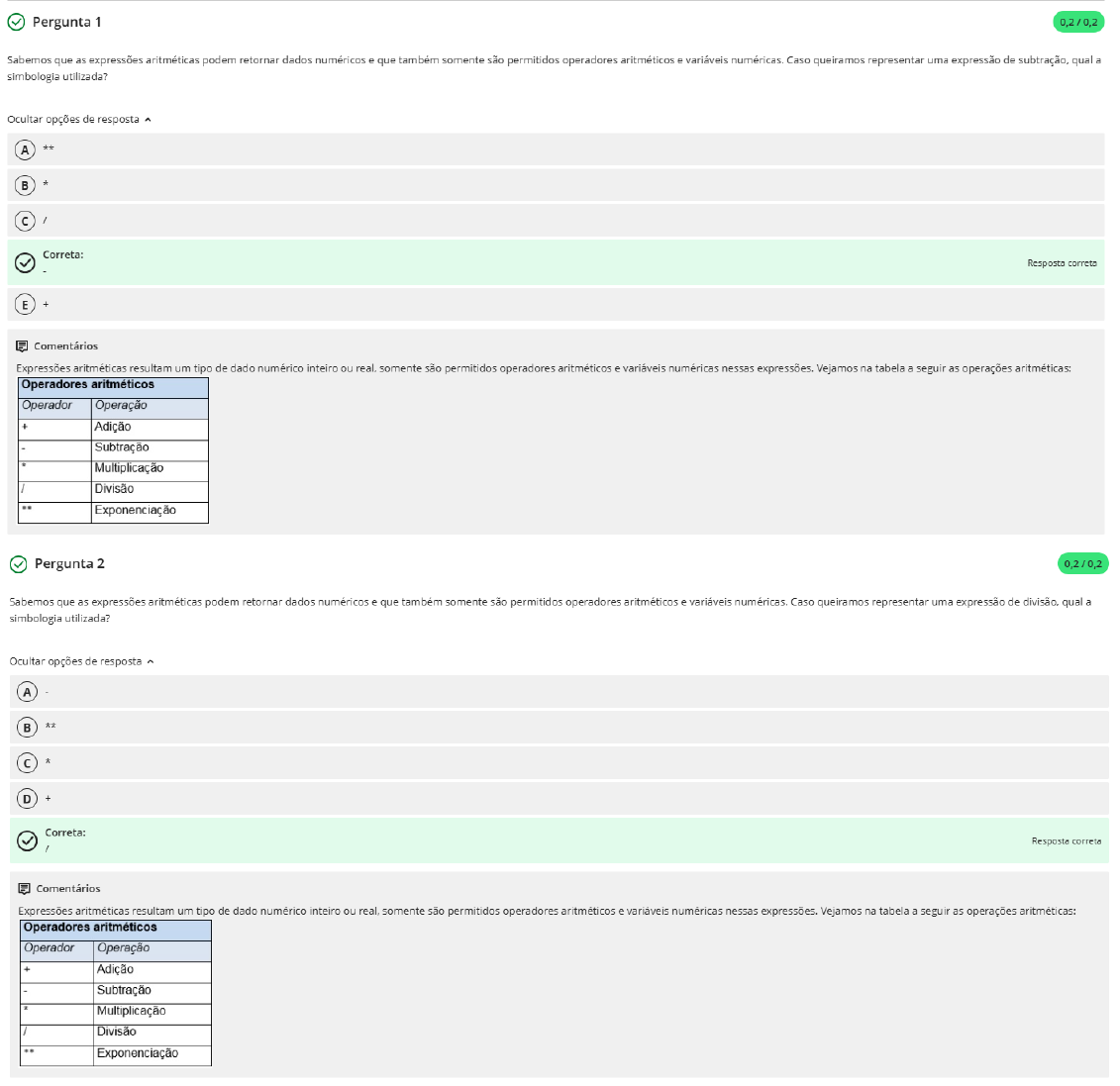Click the correct answer checkmark in Pergunta 2

pos(28,840)
